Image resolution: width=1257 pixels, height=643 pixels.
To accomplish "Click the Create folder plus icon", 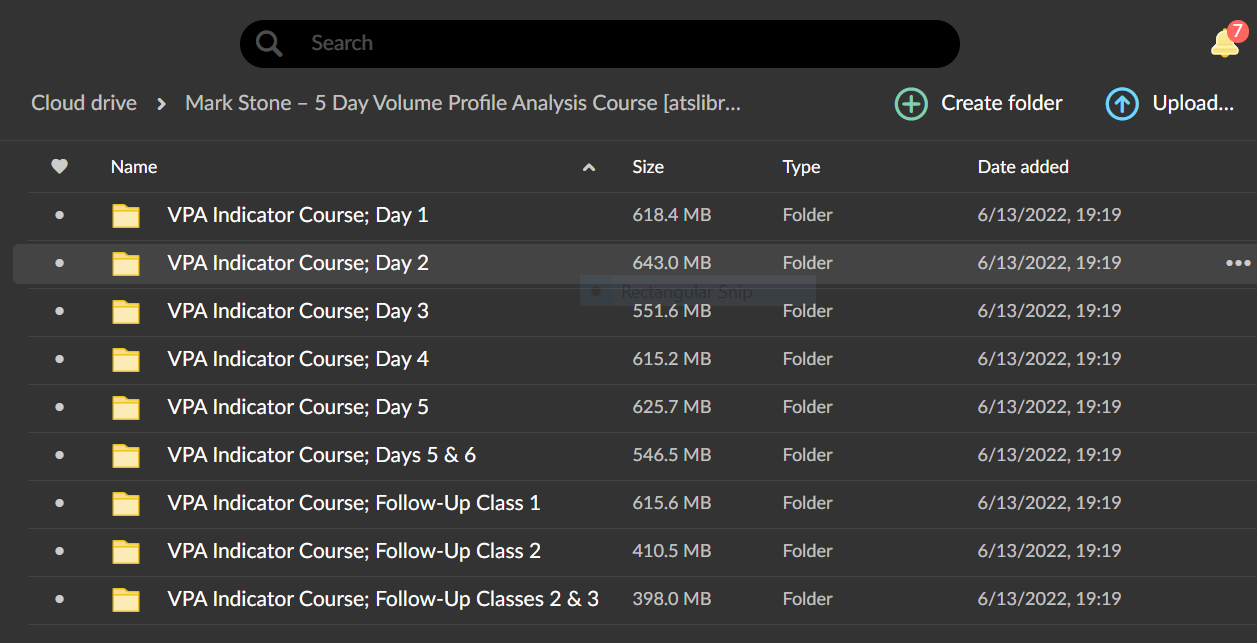I will point(911,103).
